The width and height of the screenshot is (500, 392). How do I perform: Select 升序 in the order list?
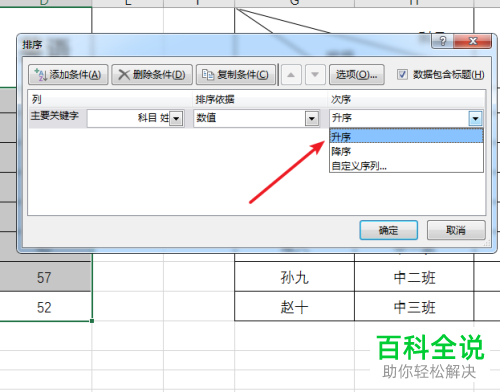tap(406, 136)
